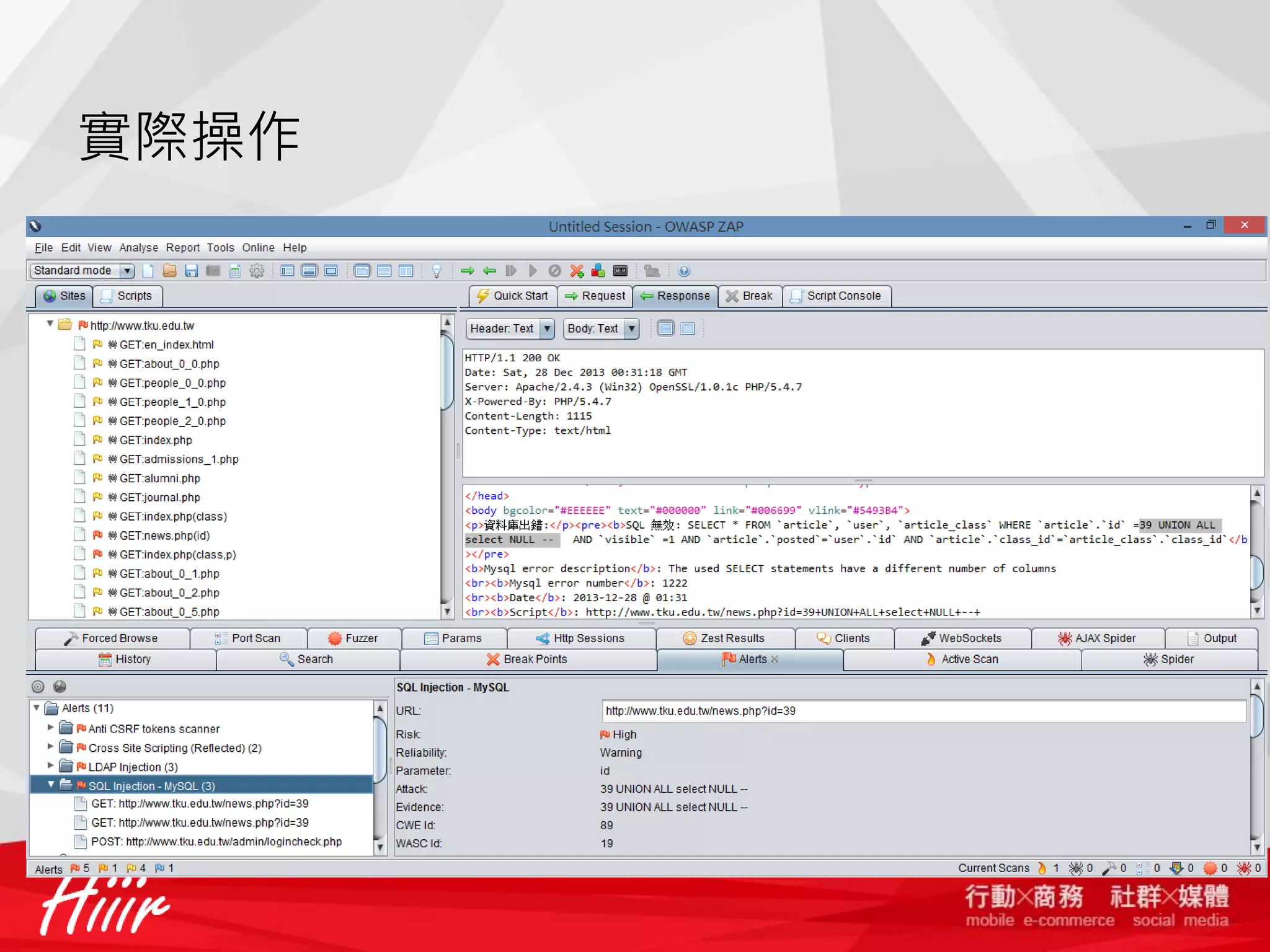Image resolution: width=1270 pixels, height=952 pixels.
Task: Click the no-entry circle toolbar icon
Action: tap(554, 271)
